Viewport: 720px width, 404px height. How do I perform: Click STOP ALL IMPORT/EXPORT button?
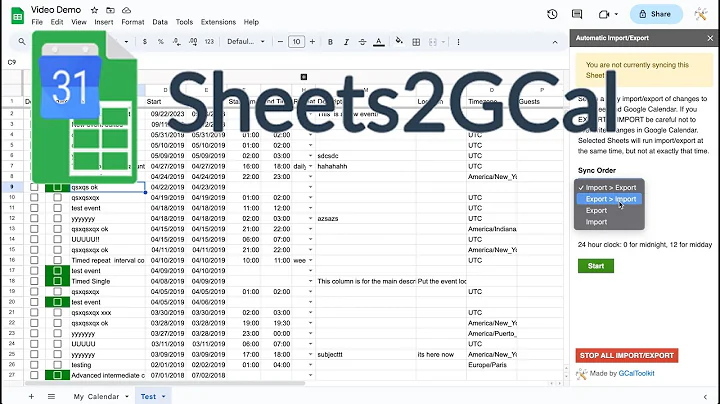627,355
